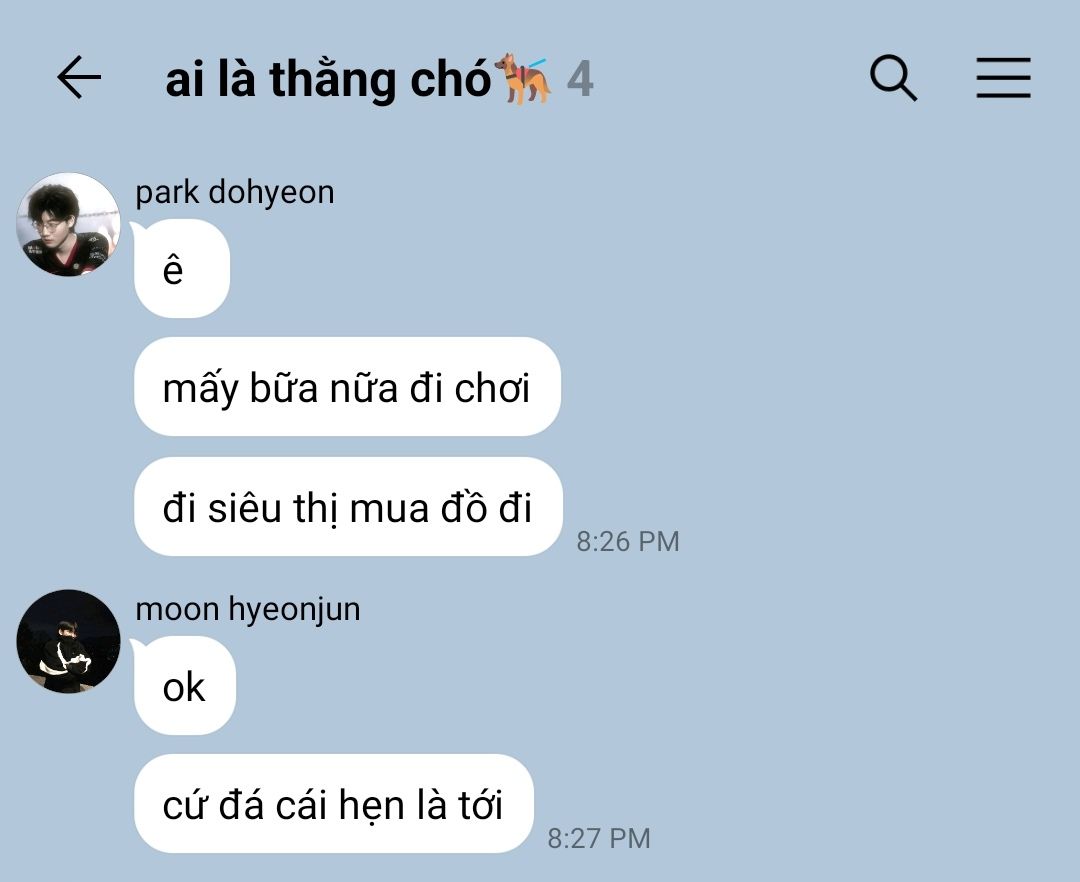Select the sender name moon hyeonjun
Viewport: 1080px width, 882px height.
[248, 609]
